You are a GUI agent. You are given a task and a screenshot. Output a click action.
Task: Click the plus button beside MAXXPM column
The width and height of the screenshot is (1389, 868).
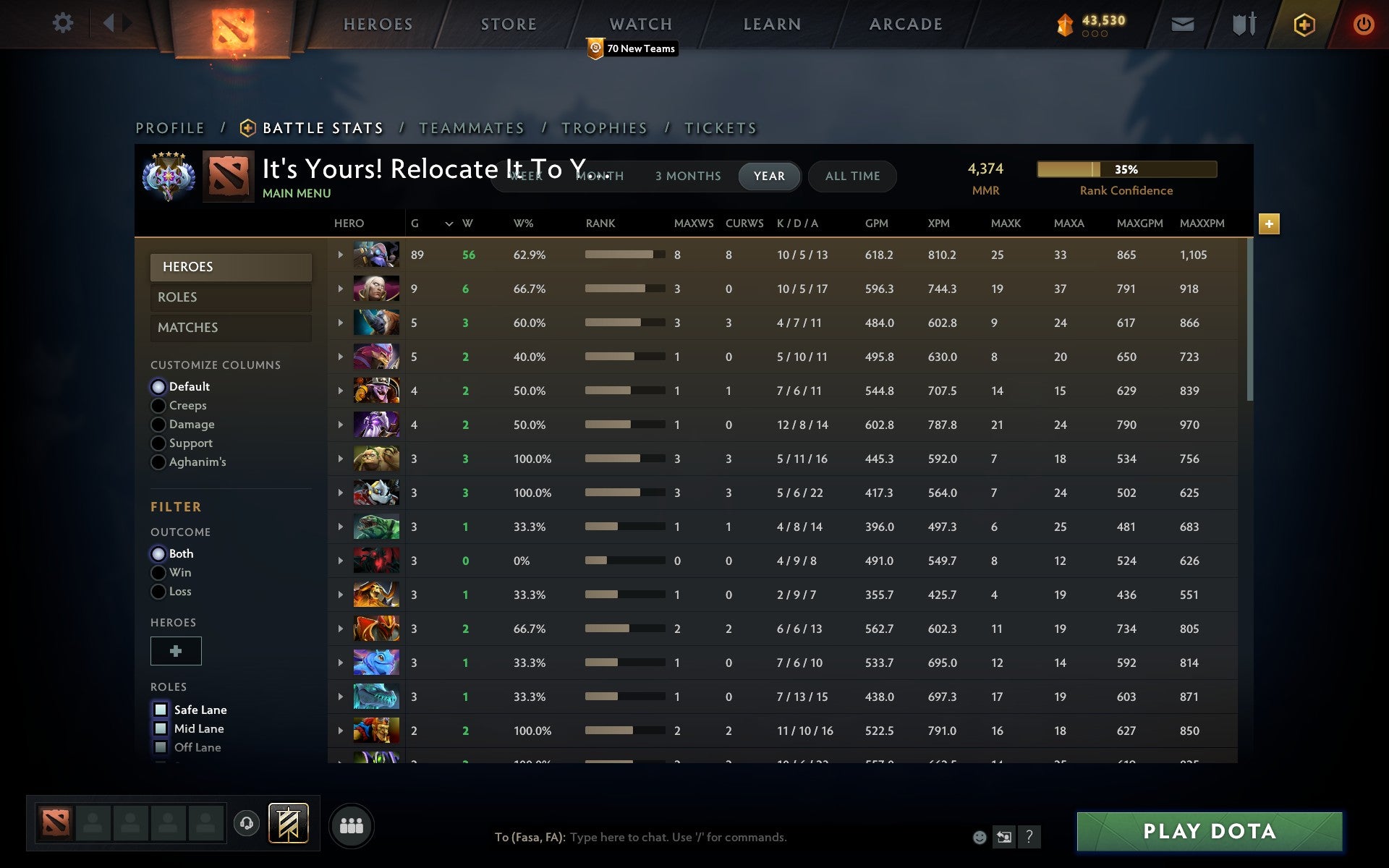point(1270,224)
